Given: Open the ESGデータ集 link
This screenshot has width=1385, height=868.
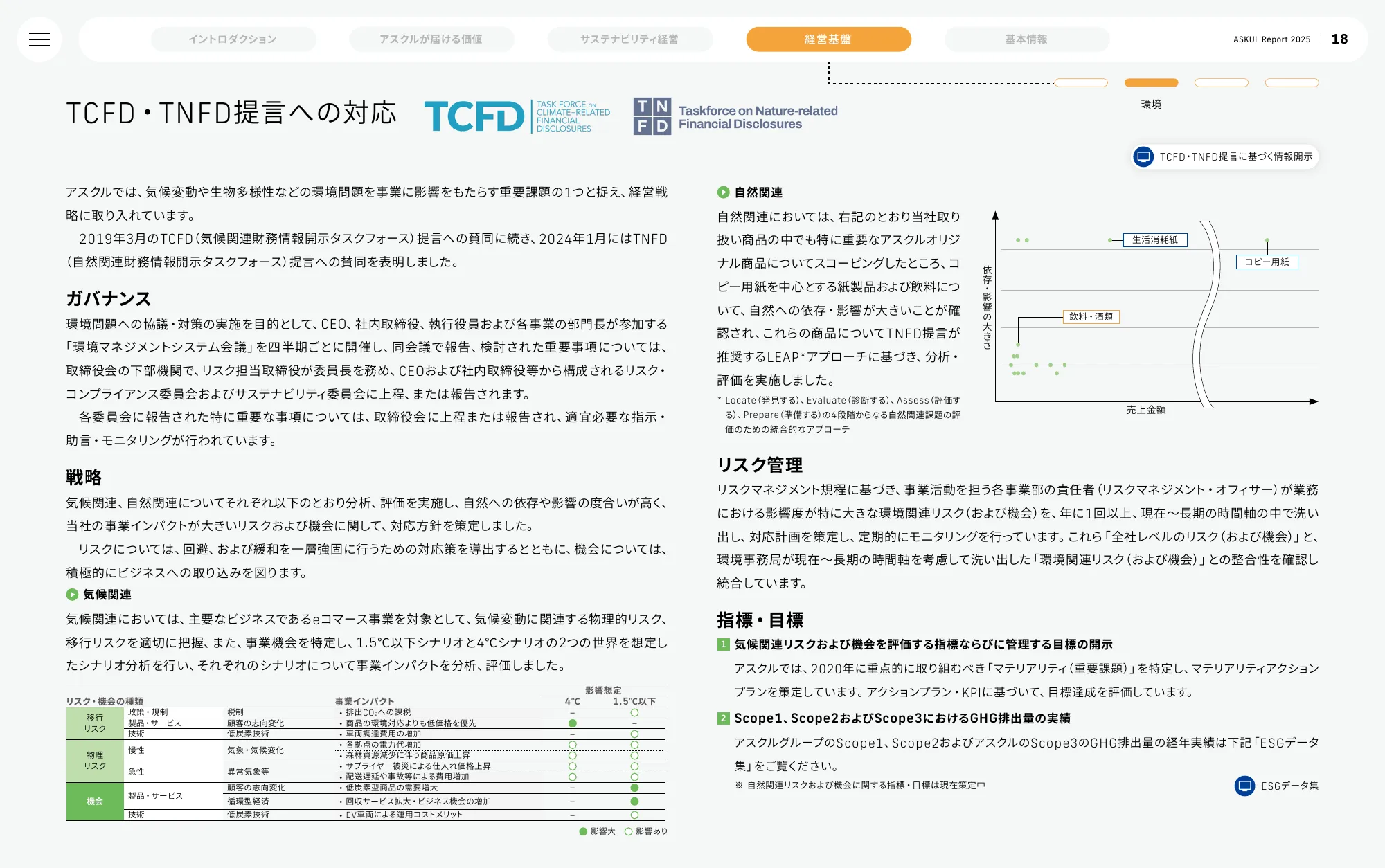Looking at the screenshot, I should click(x=1276, y=786).
